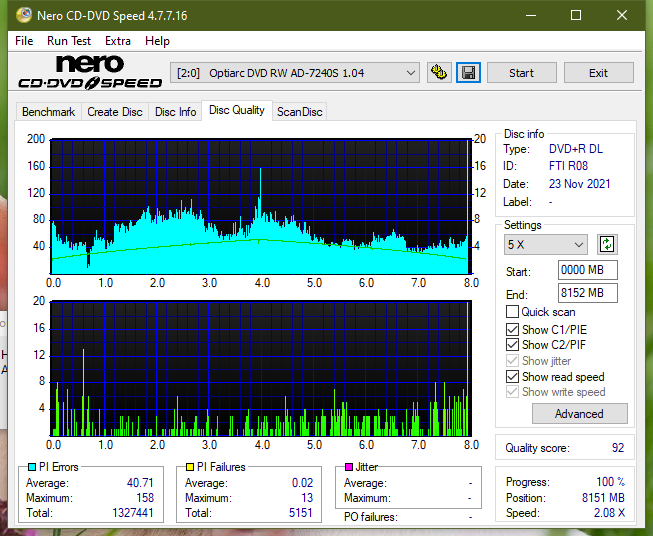Click the save floppy disk icon

point(469,73)
